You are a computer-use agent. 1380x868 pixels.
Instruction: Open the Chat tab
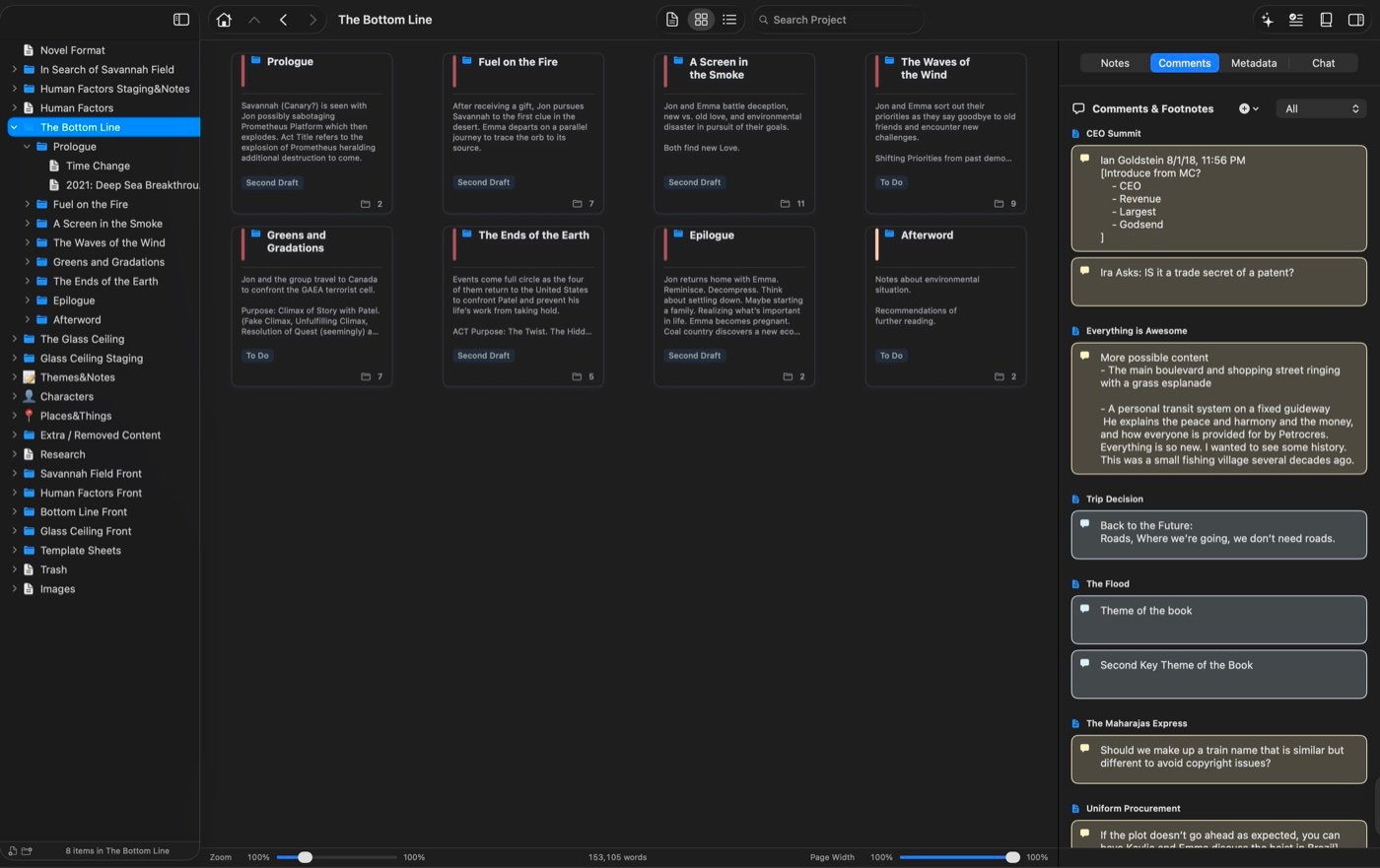1322,62
